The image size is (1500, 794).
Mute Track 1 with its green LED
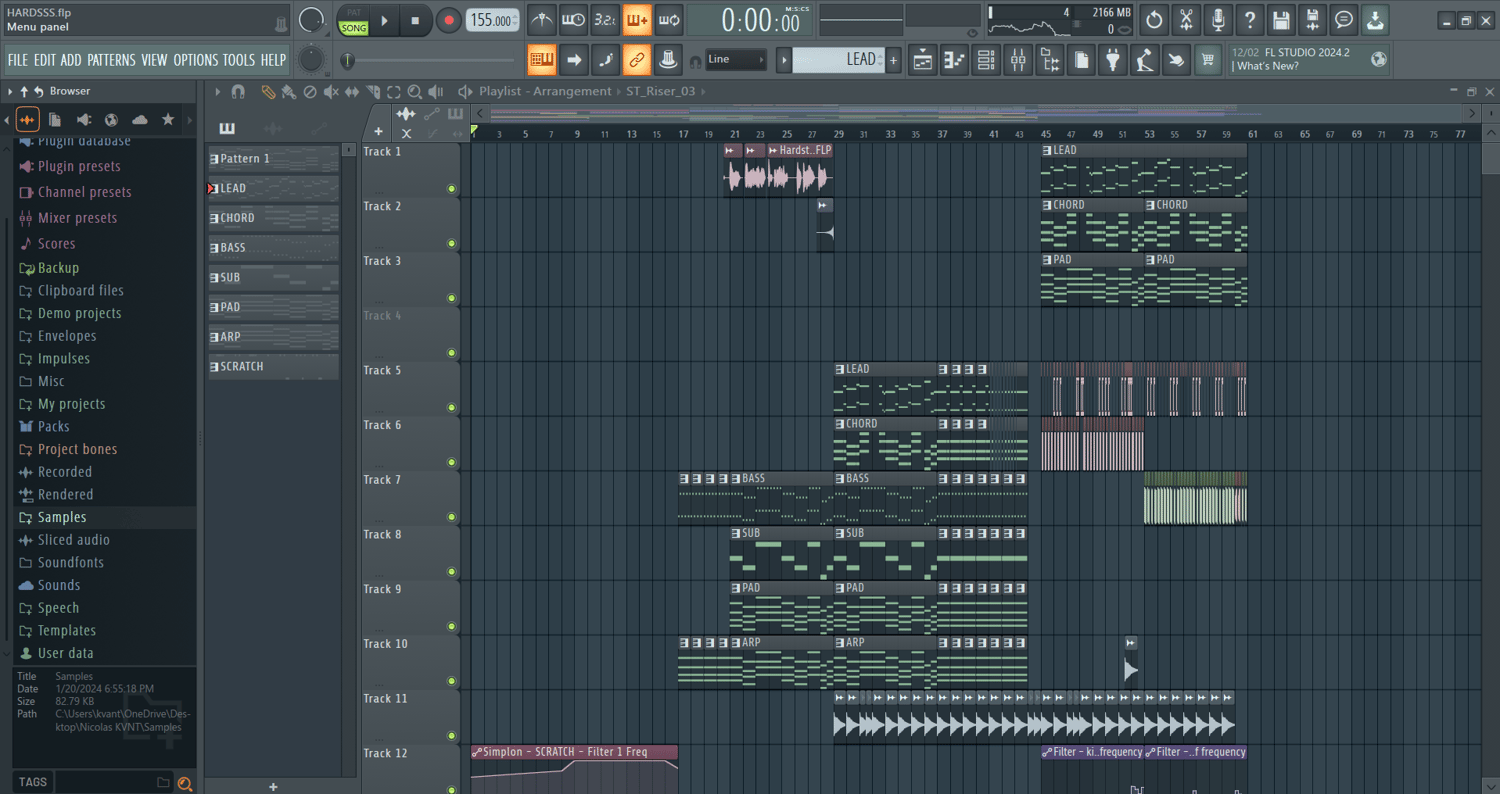(x=452, y=188)
